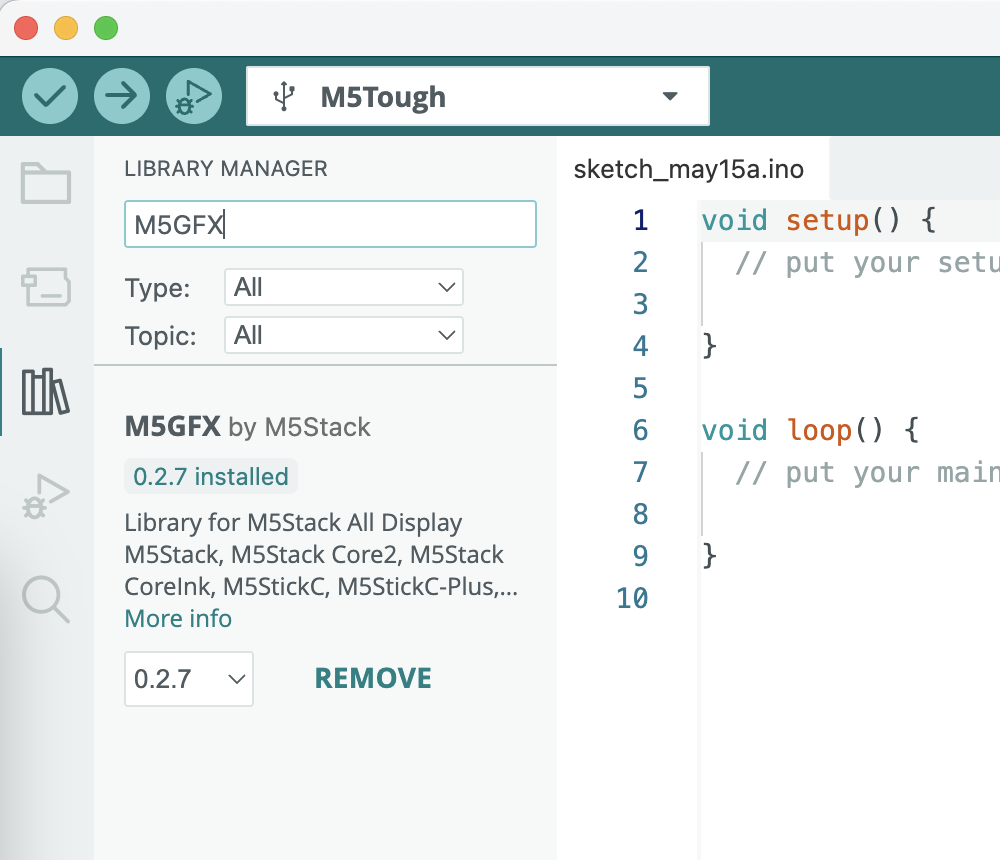Open the Boards Manager sidebar icon
1000x860 pixels.
[x=46, y=286]
